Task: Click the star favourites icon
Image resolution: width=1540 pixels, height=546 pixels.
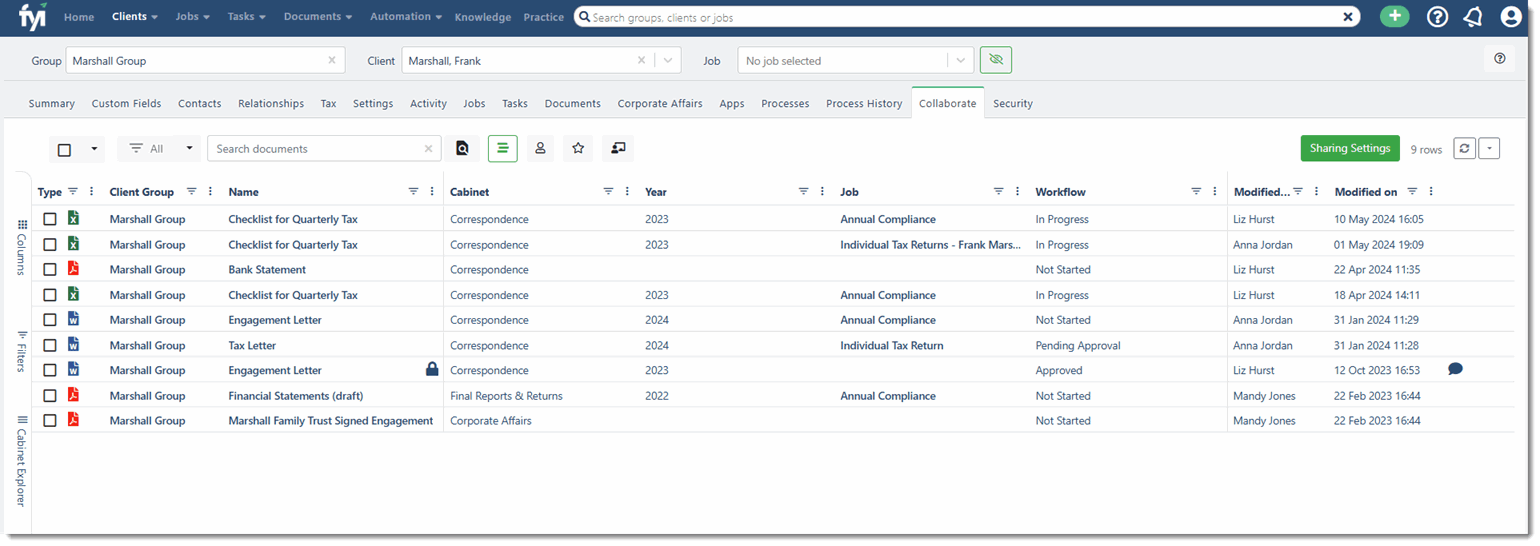Action: 578,148
